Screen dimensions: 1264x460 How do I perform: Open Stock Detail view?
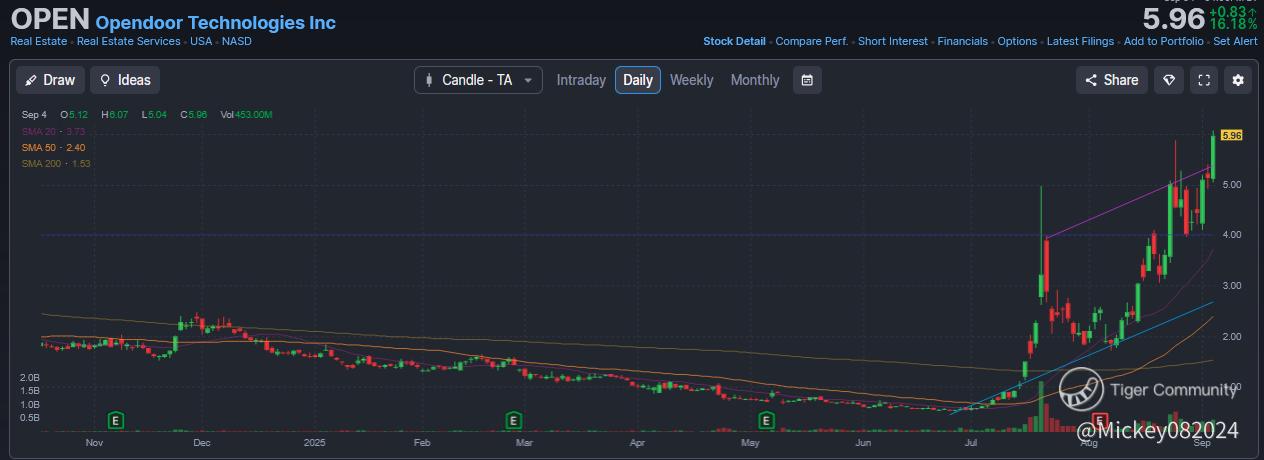click(x=734, y=41)
